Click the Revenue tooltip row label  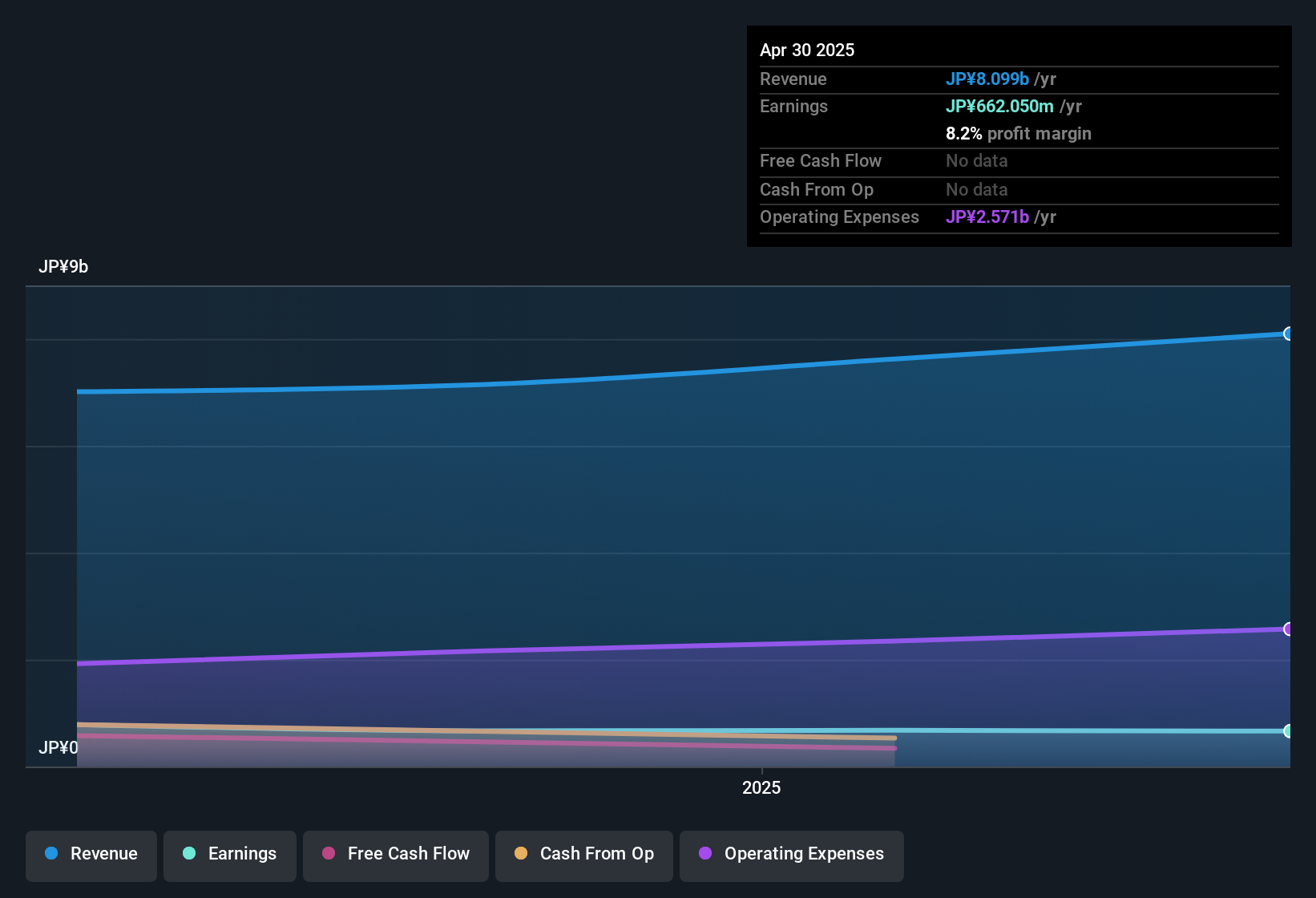[x=793, y=79]
